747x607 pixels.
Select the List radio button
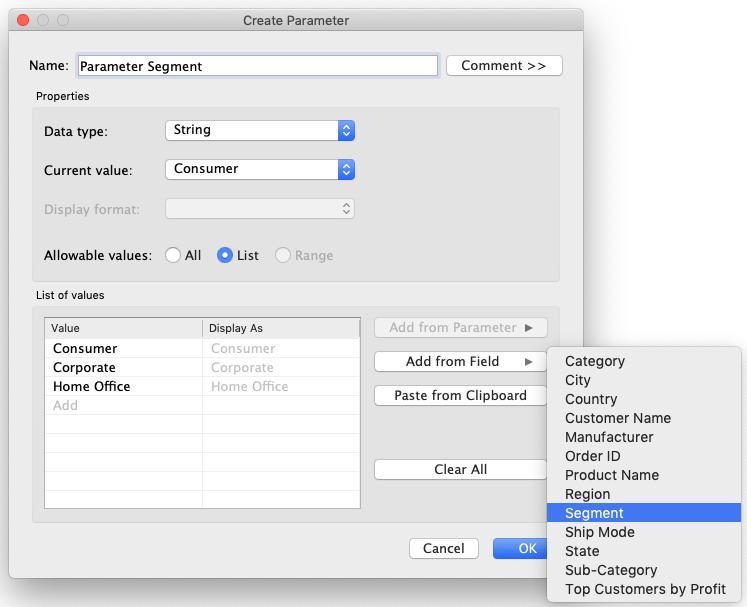tap(225, 255)
